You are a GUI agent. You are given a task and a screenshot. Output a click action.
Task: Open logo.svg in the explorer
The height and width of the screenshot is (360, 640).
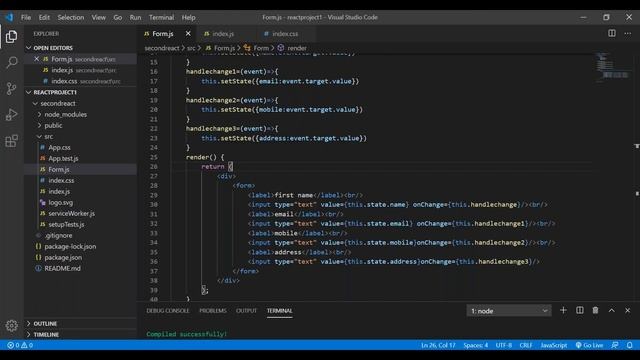point(80,202)
